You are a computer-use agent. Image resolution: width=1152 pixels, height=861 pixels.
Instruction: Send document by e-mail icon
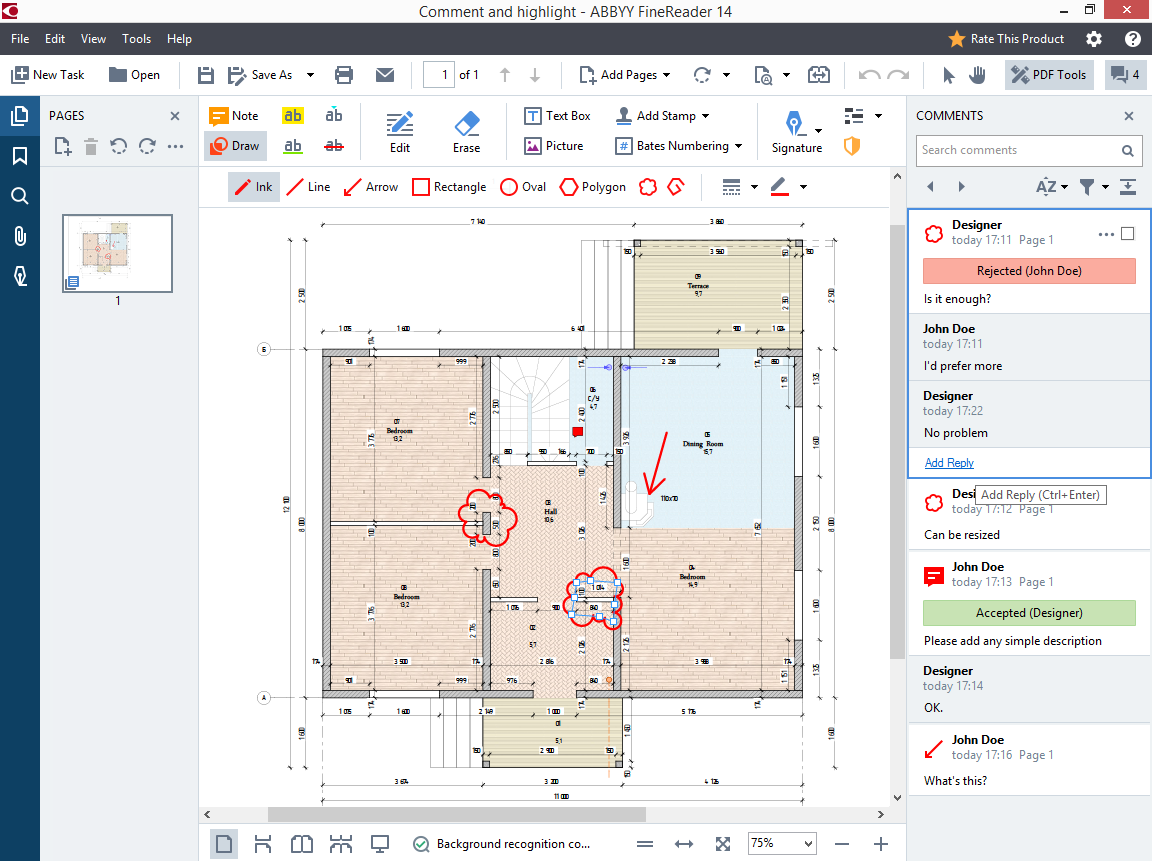pos(384,75)
